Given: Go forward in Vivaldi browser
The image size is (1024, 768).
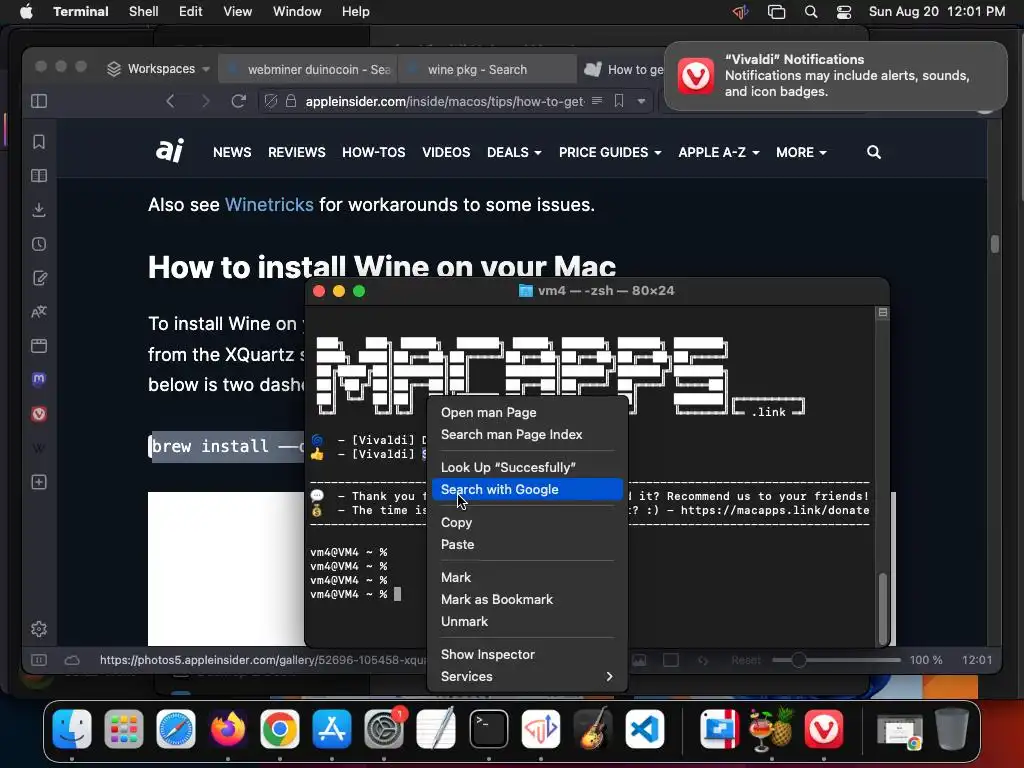Looking at the screenshot, I should click(x=205, y=101).
